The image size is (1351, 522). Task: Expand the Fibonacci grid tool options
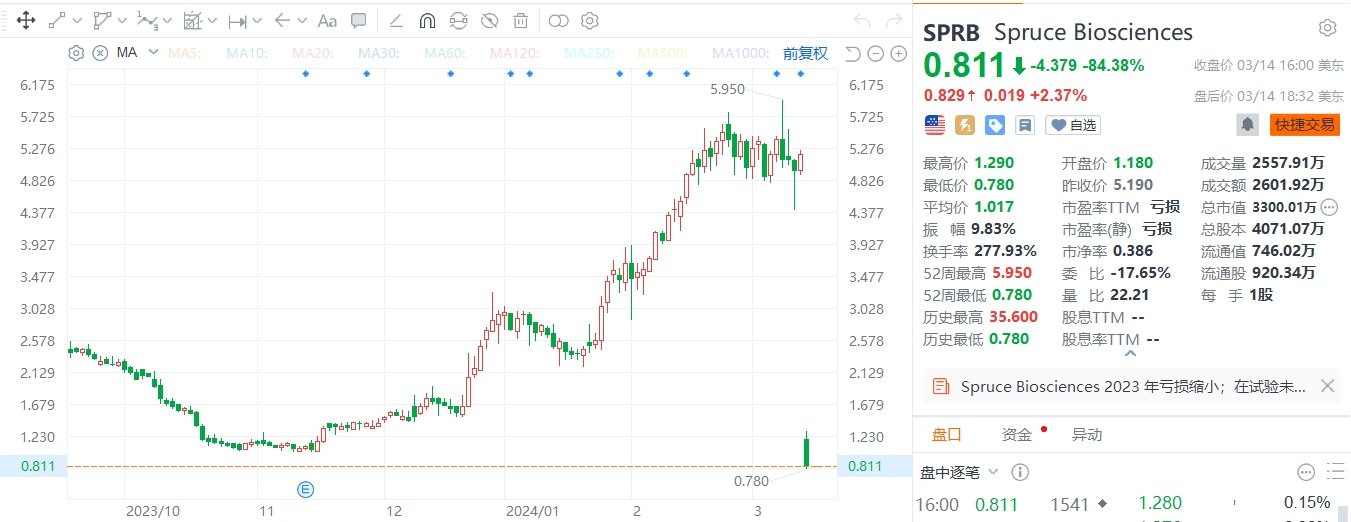tap(213, 20)
